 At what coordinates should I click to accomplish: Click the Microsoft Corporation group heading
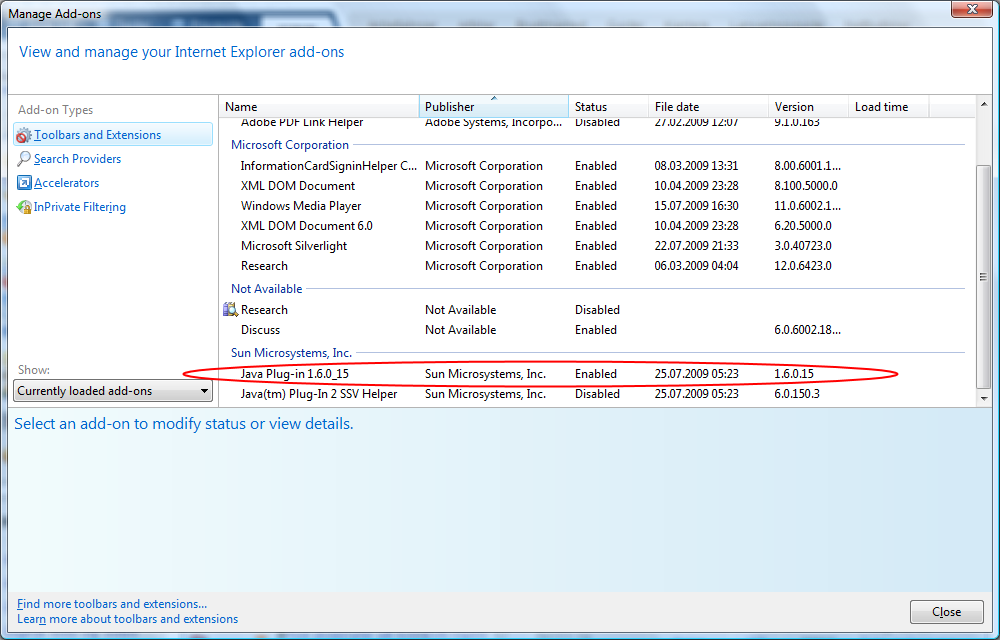pyautogui.click(x=290, y=145)
